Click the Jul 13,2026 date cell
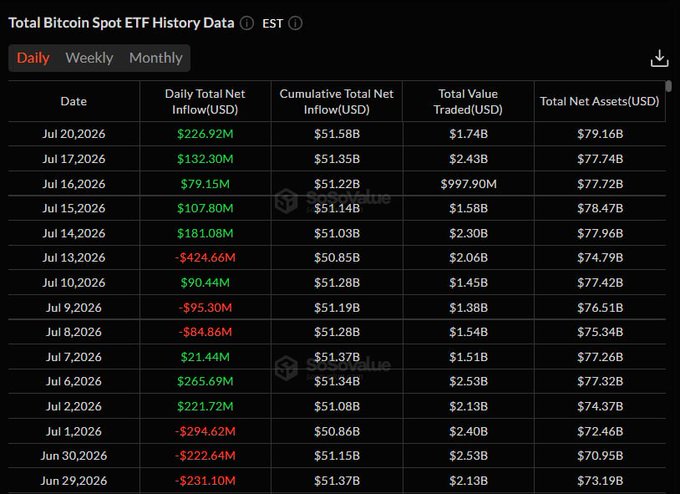 click(74, 258)
